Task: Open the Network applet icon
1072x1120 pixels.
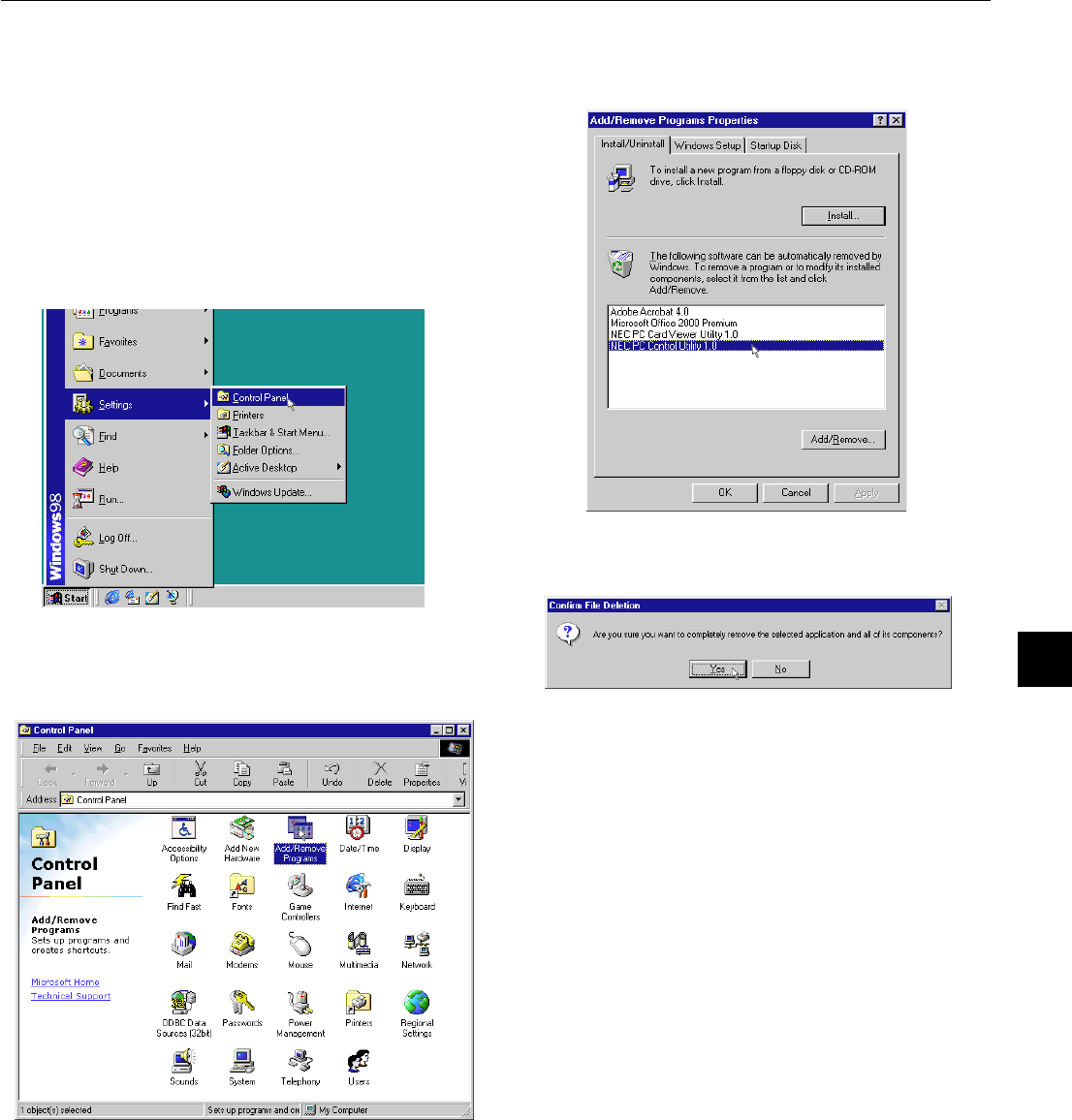Action: pos(417,950)
